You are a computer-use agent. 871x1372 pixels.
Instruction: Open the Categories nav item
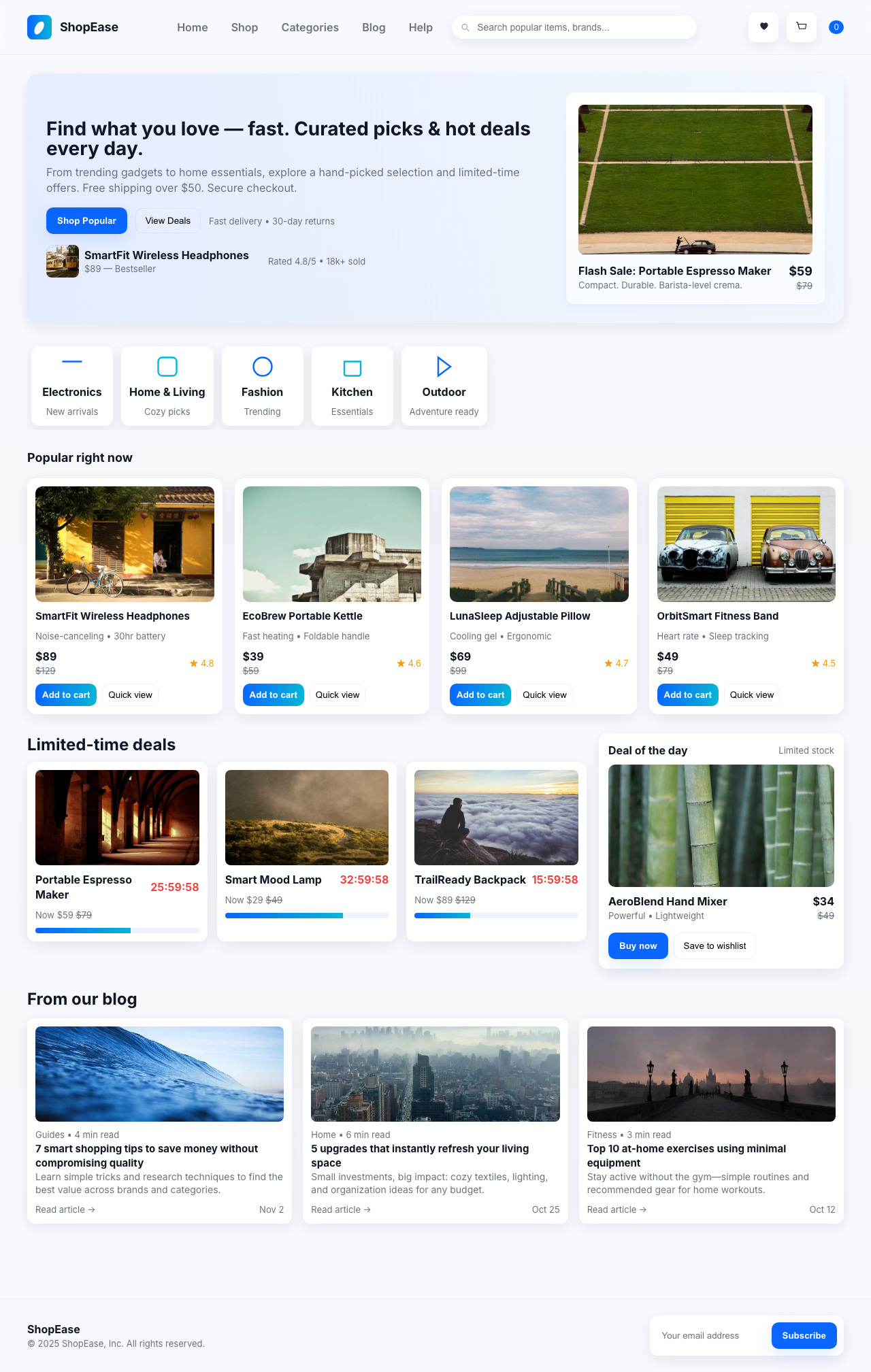[310, 27]
